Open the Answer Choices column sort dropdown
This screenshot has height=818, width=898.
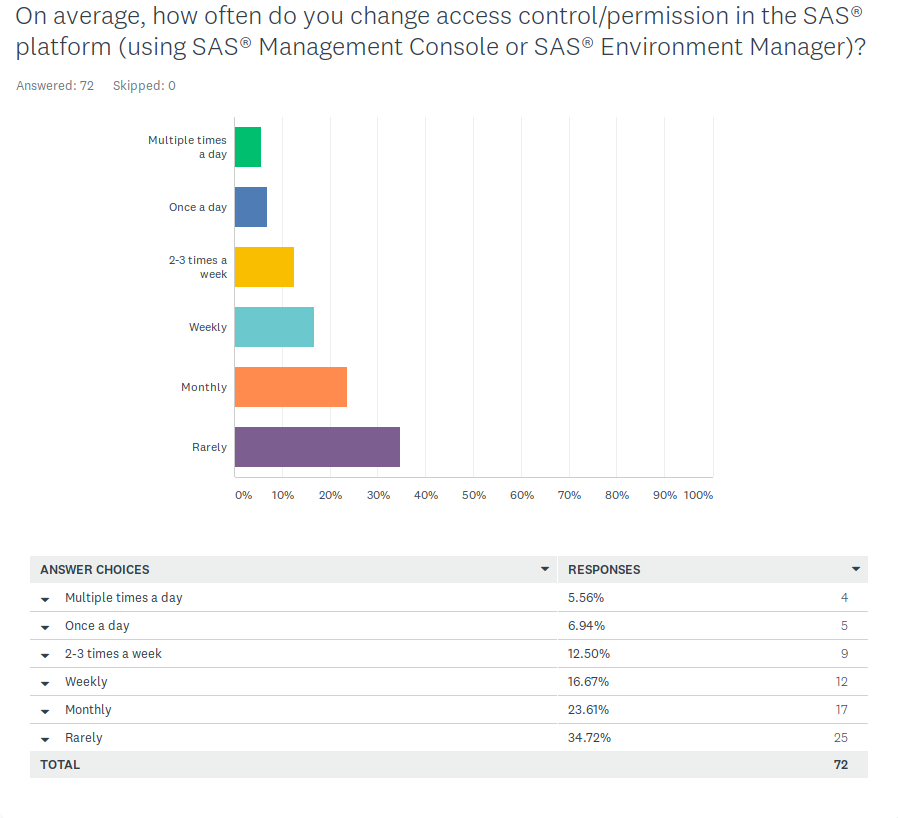click(x=545, y=569)
